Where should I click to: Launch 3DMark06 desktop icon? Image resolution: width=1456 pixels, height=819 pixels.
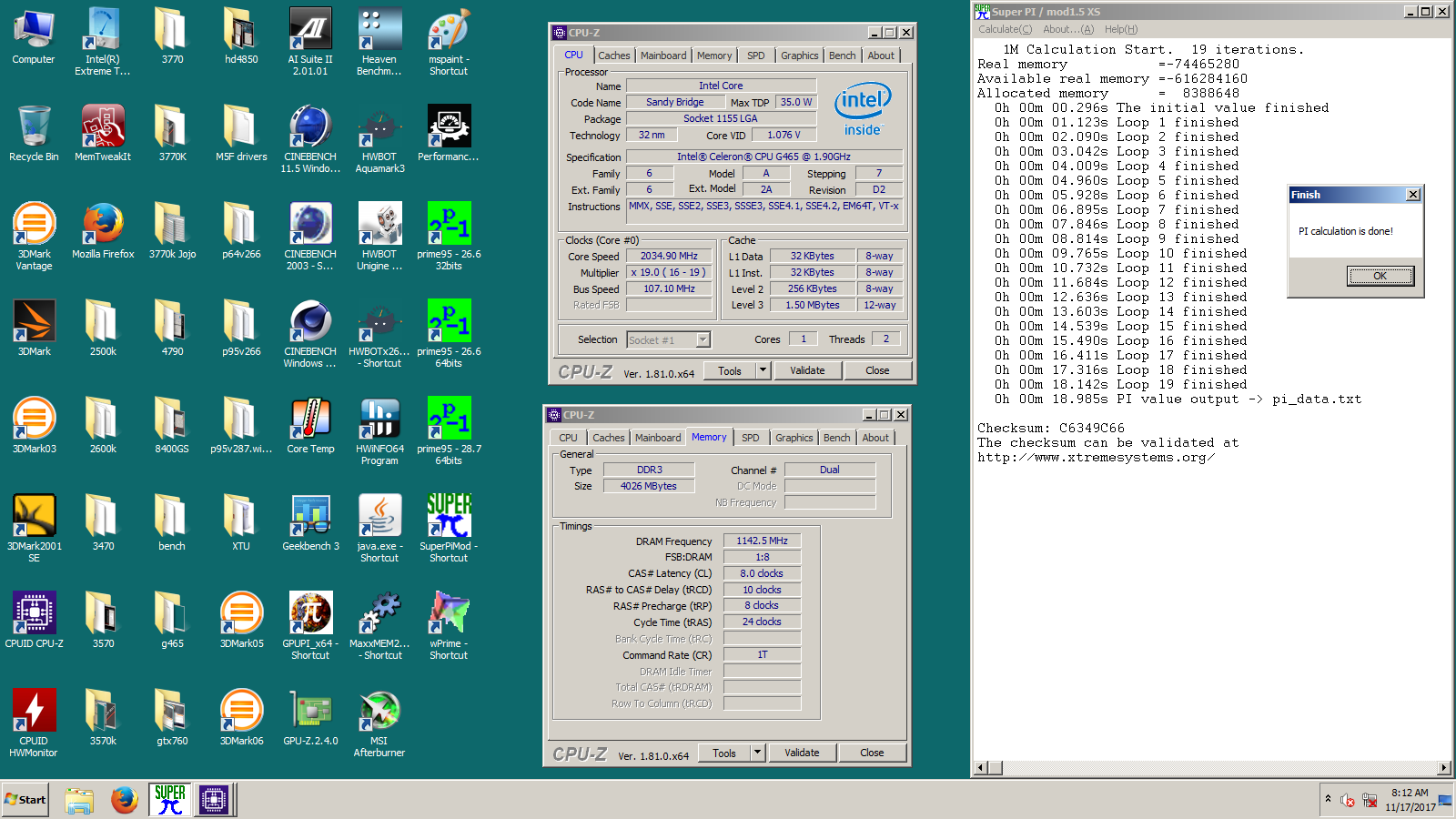[241, 717]
